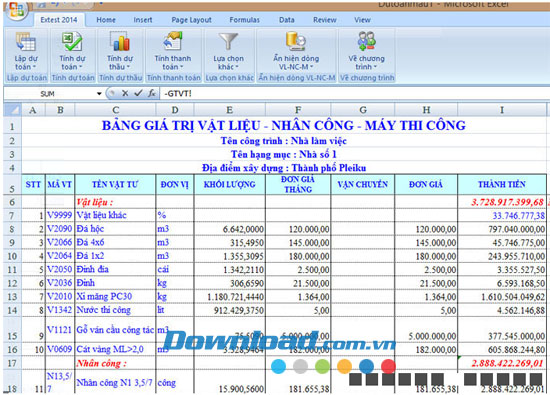Viewport: 550px width, 395px height.
Task: Open the Lập dự toán icon
Action: 26,42
